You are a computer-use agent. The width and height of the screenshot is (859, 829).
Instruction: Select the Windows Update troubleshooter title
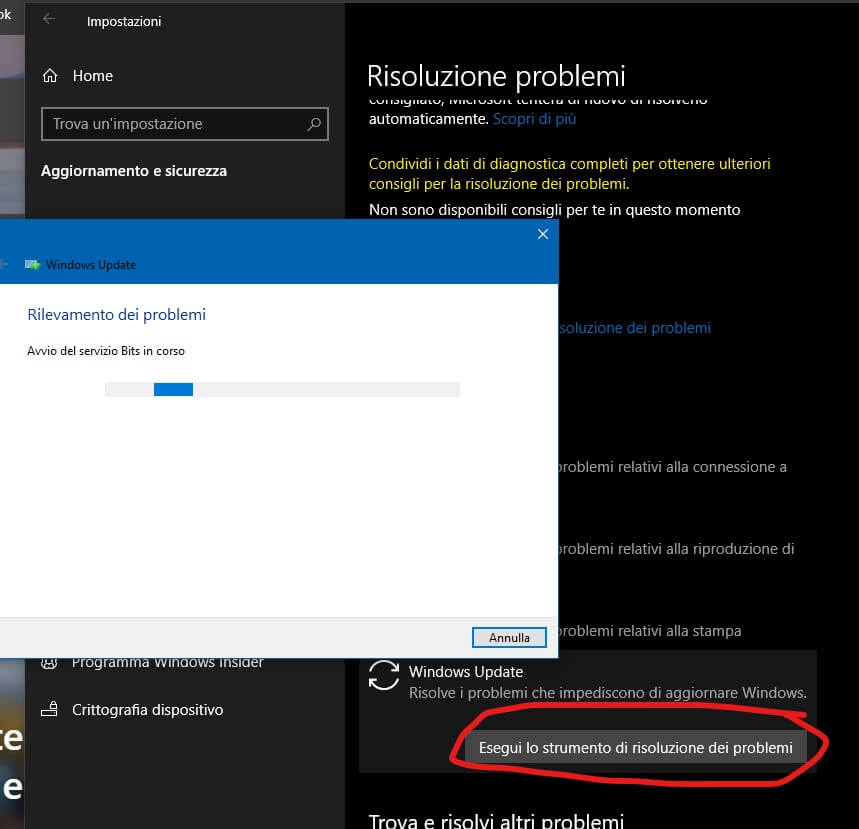[x=466, y=672]
